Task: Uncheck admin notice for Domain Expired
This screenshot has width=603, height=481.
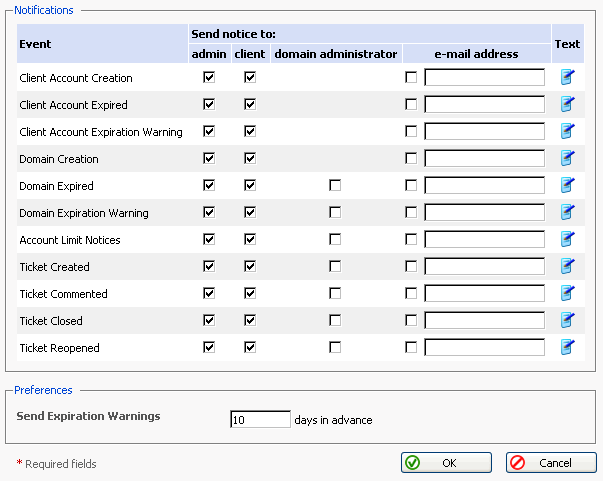Action: (x=209, y=185)
